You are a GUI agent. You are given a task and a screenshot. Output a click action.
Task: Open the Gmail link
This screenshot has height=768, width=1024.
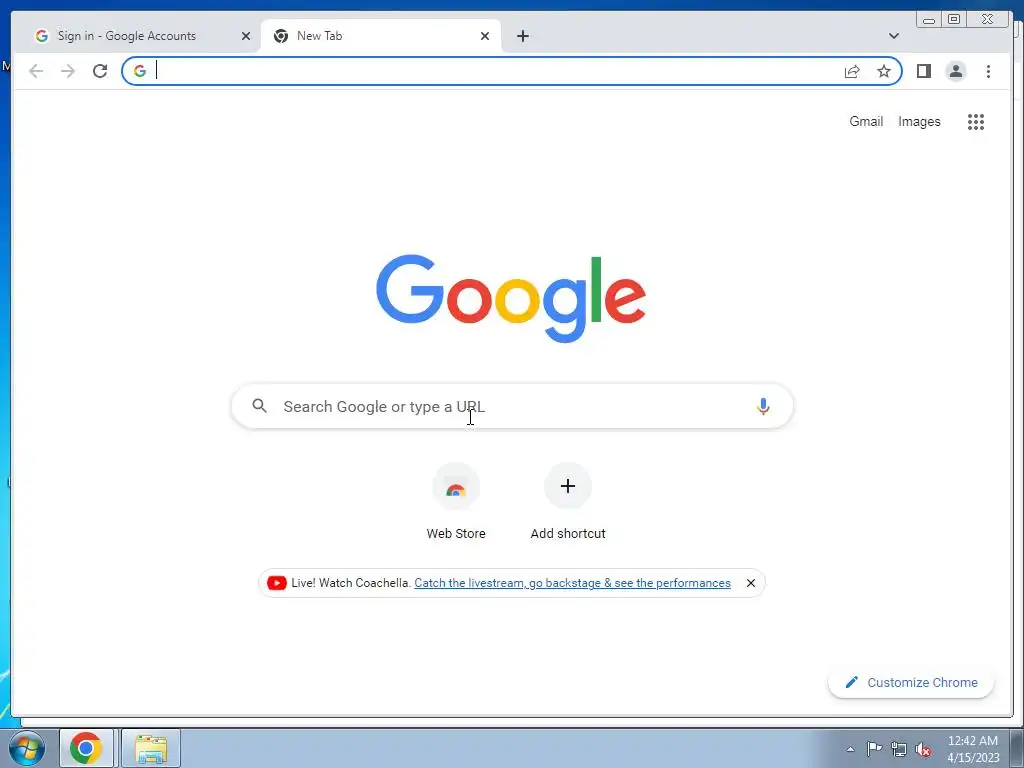point(866,121)
